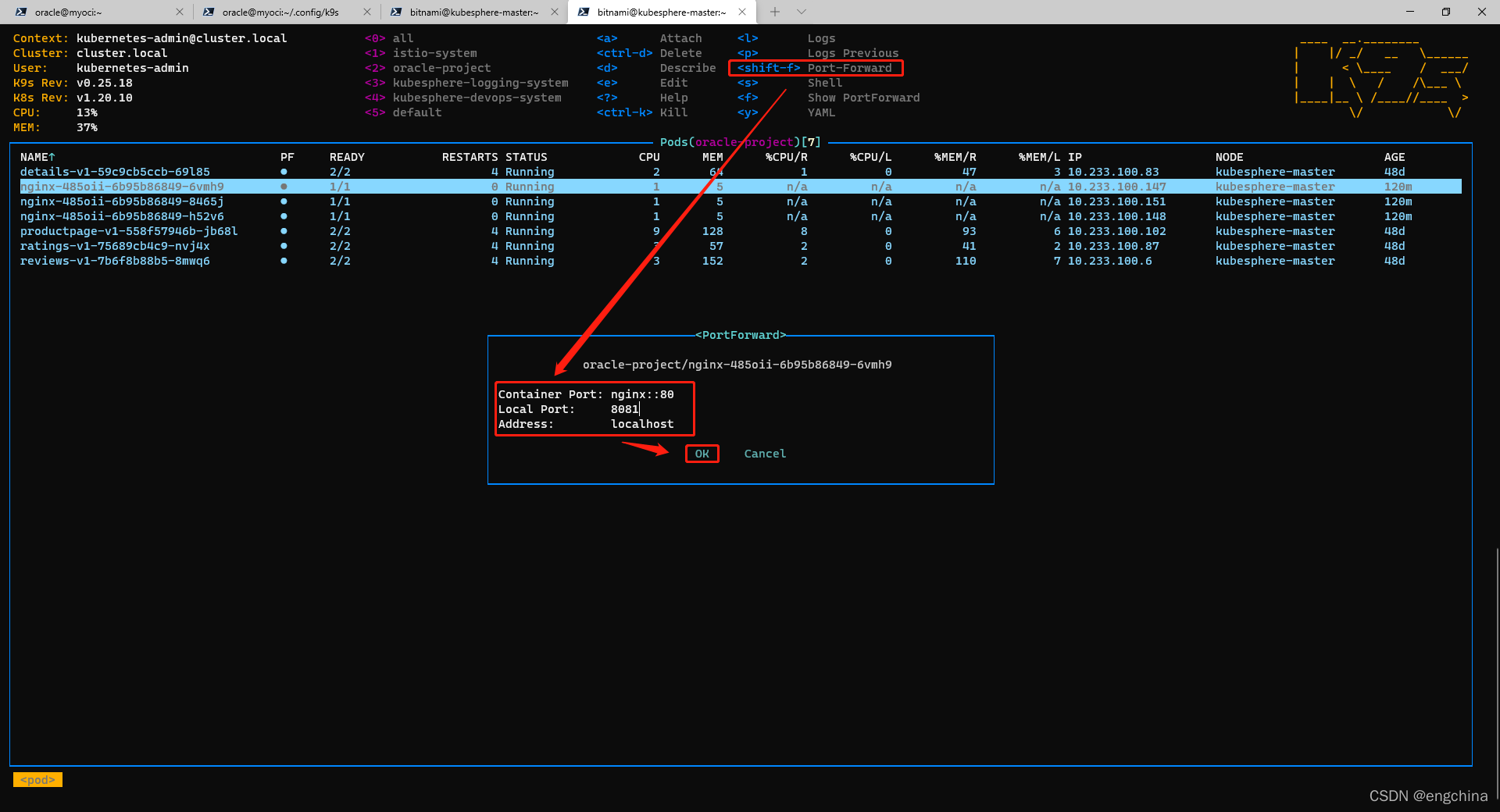Close the oracle@myoci:~/.config/k9s tab

(367, 12)
